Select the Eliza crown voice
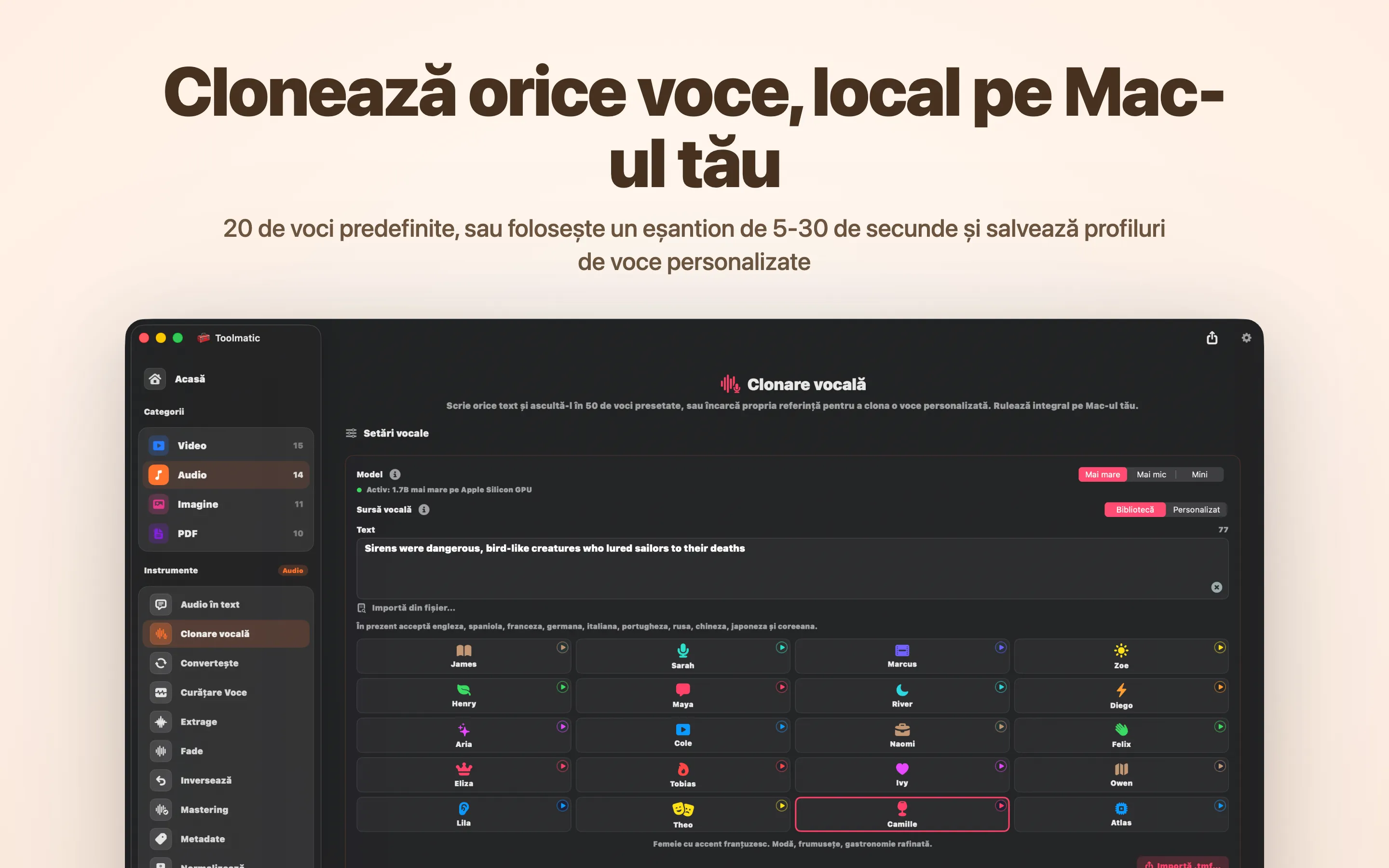The height and width of the screenshot is (868, 1389). [x=464, y=775]
